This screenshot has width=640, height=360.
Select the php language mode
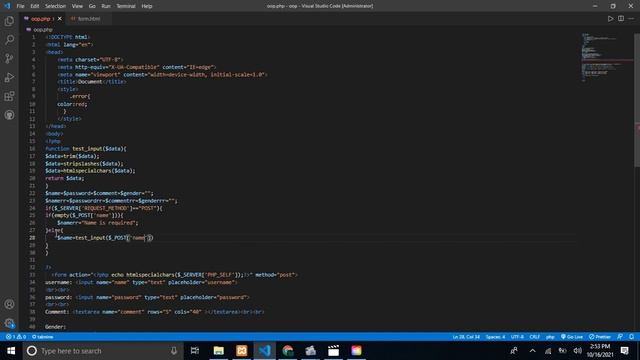tap(550, 337)
